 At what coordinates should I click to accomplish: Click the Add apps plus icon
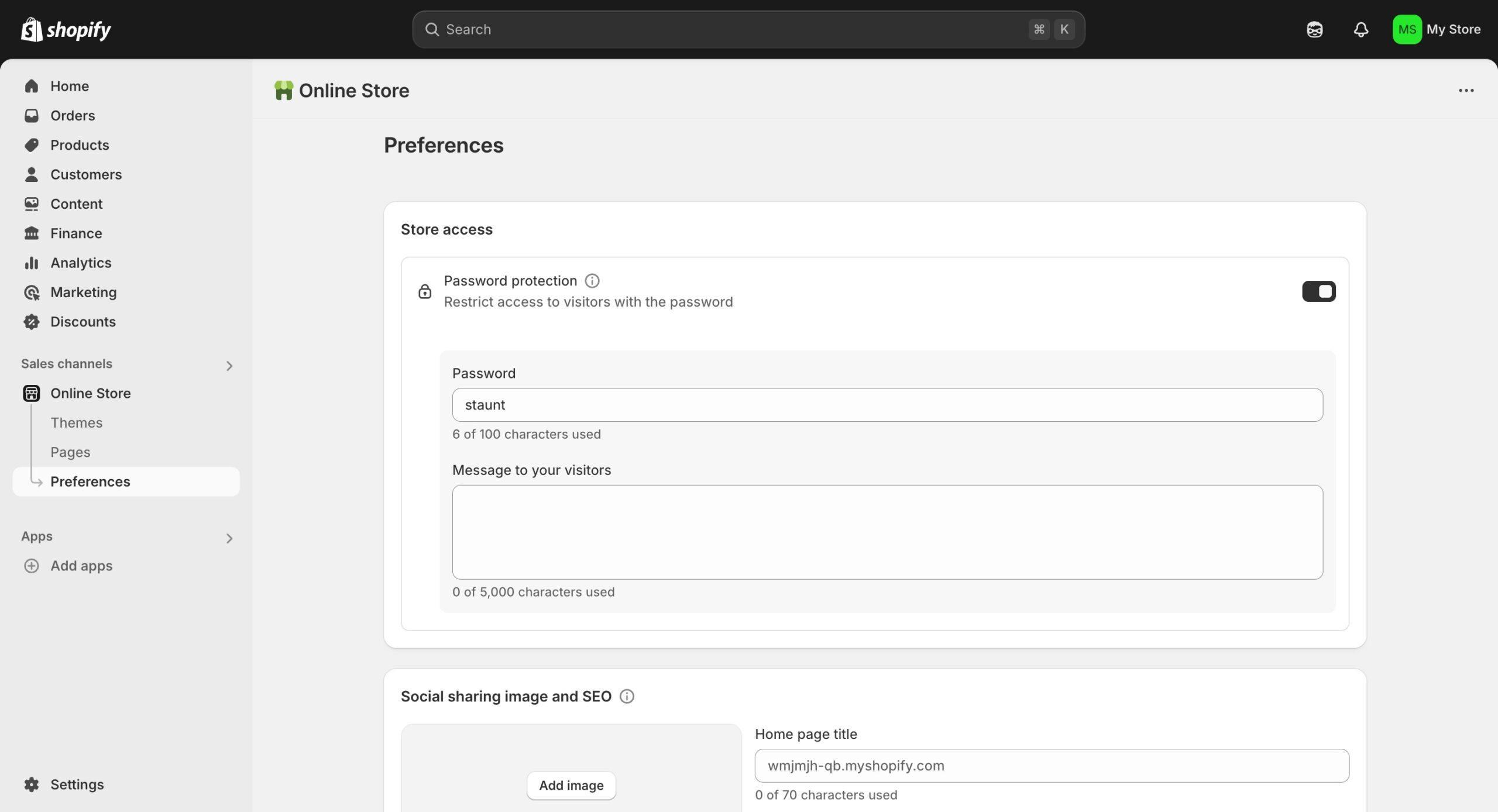pyautogui.click(x=31, y=566)
